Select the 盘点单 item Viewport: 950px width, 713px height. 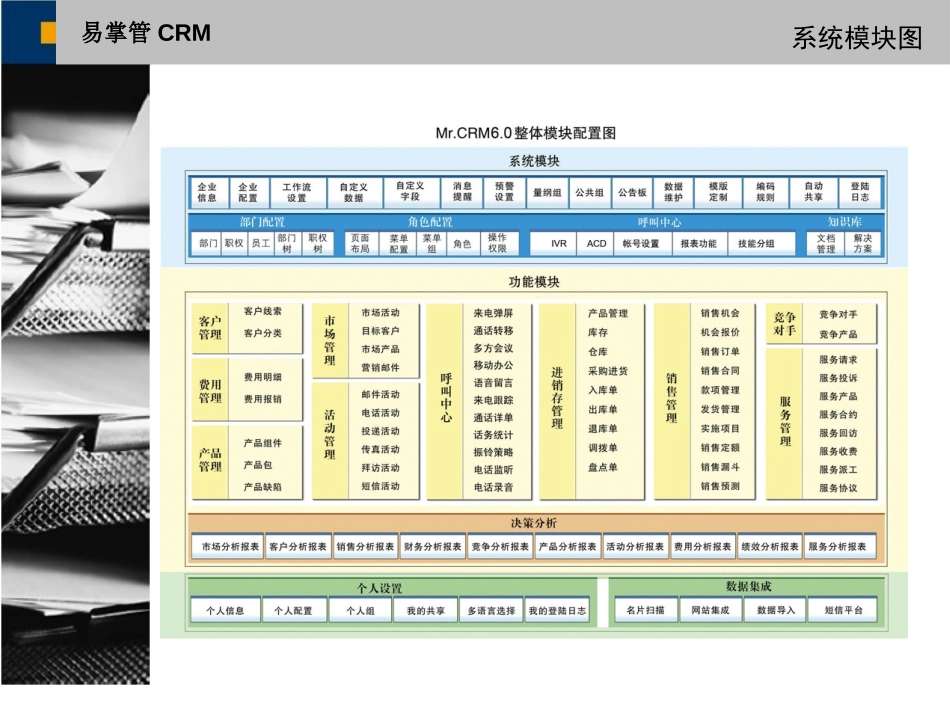point(603,467)
